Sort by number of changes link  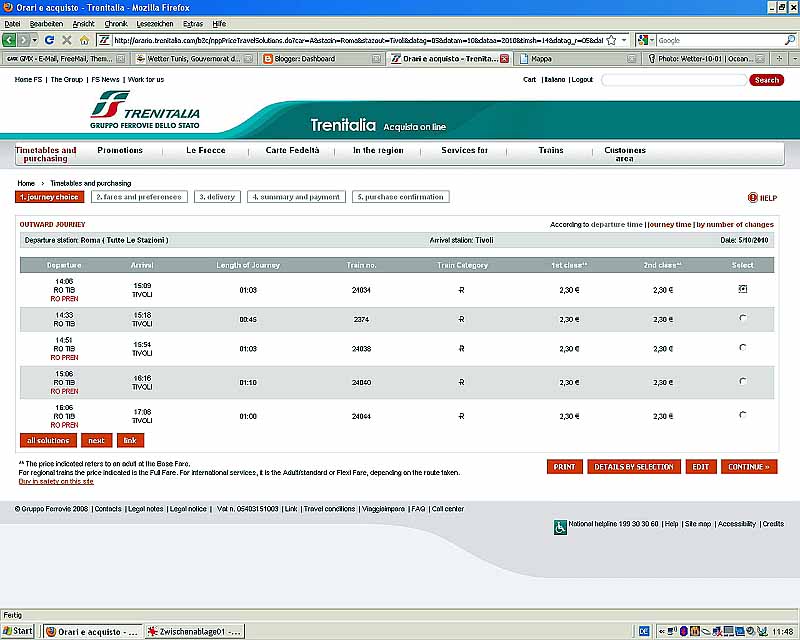pos(735,225)
